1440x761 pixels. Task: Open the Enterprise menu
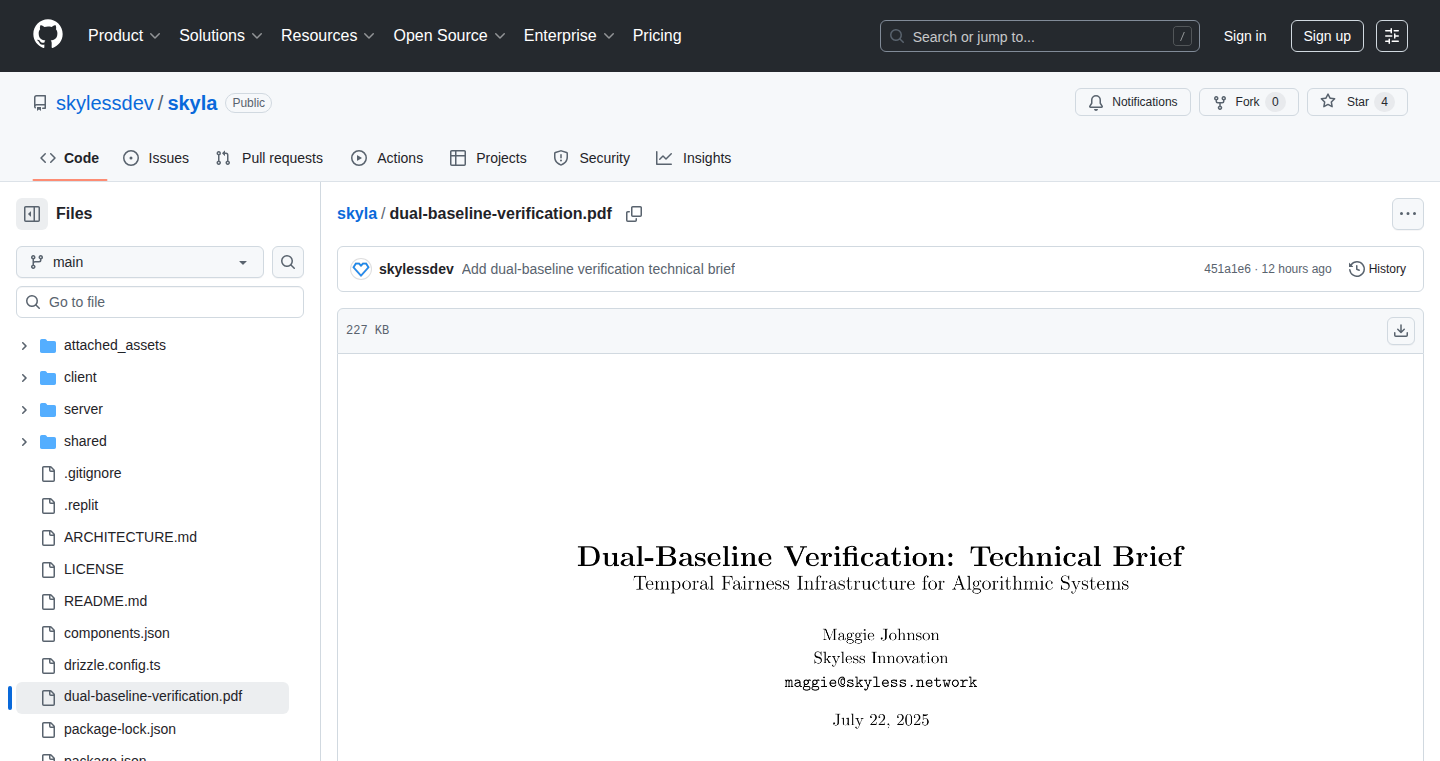click(x=569, y=36)
